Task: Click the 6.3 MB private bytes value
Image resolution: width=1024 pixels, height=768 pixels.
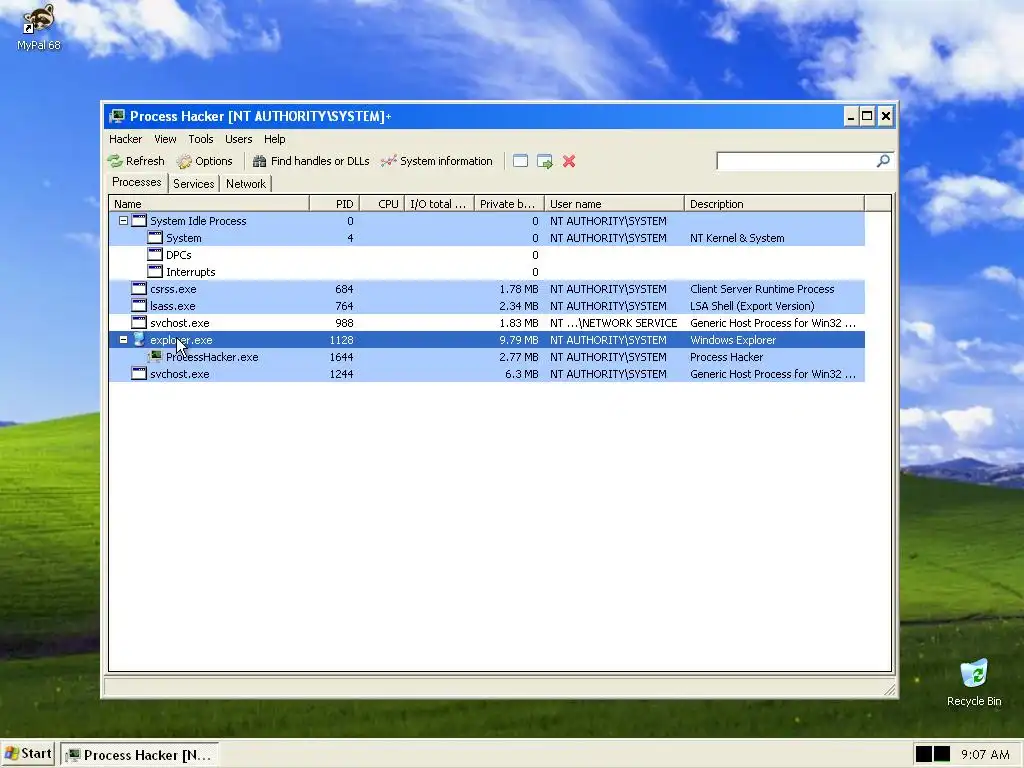Action: (522, 374)
